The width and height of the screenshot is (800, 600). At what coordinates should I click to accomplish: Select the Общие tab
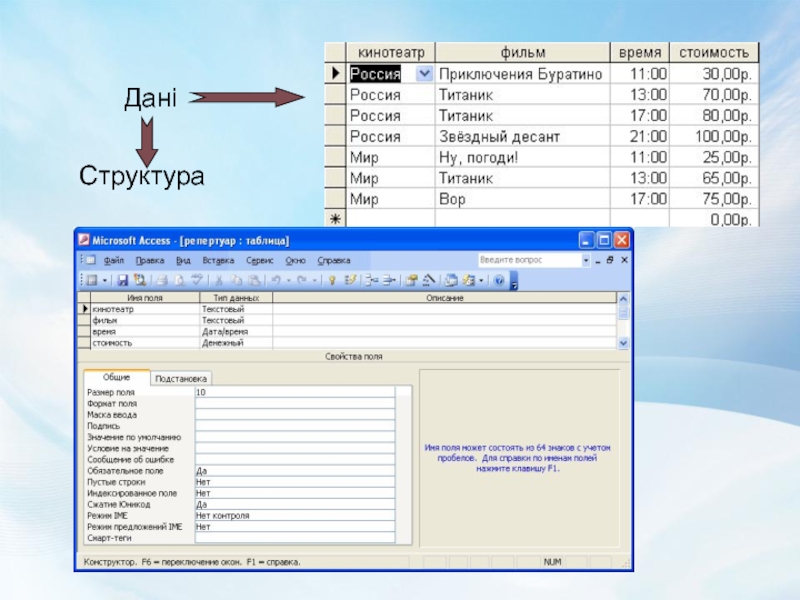(116, 379)
